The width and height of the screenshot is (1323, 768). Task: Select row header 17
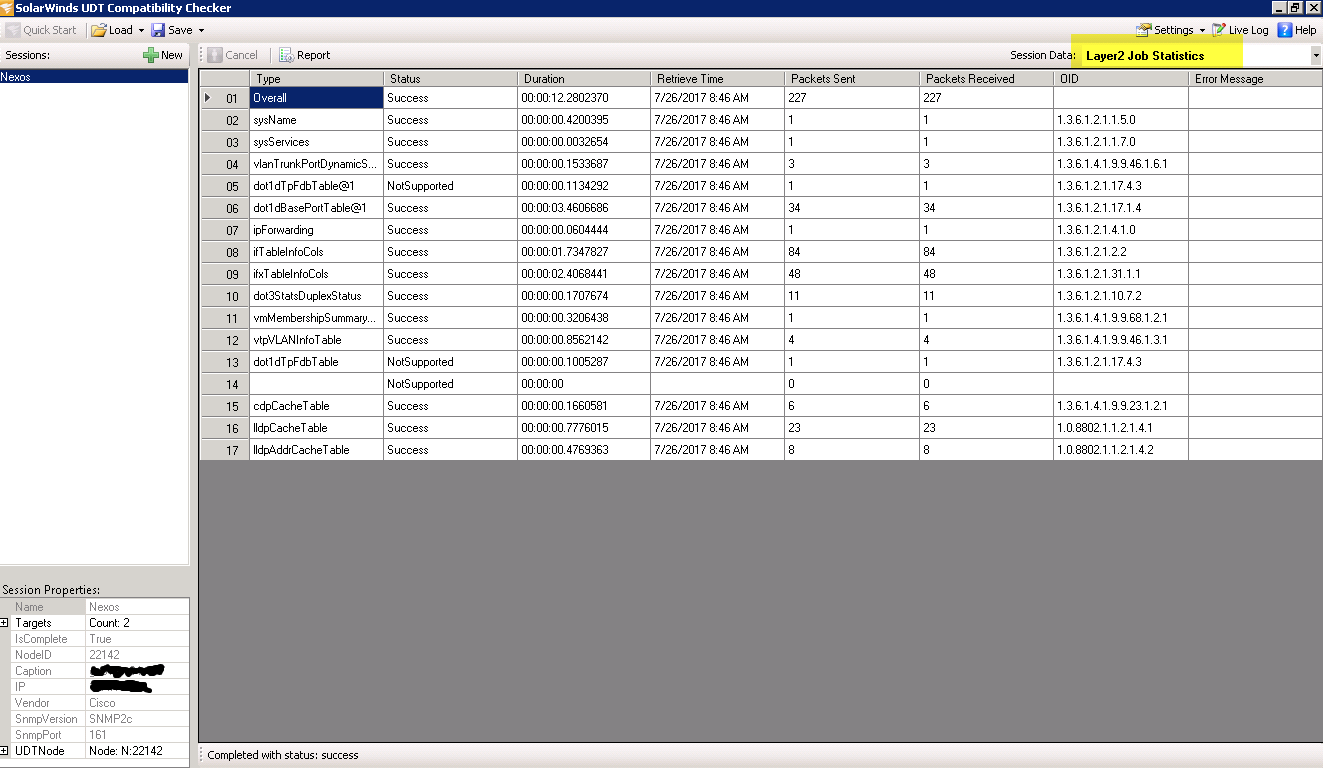[225, 450]
